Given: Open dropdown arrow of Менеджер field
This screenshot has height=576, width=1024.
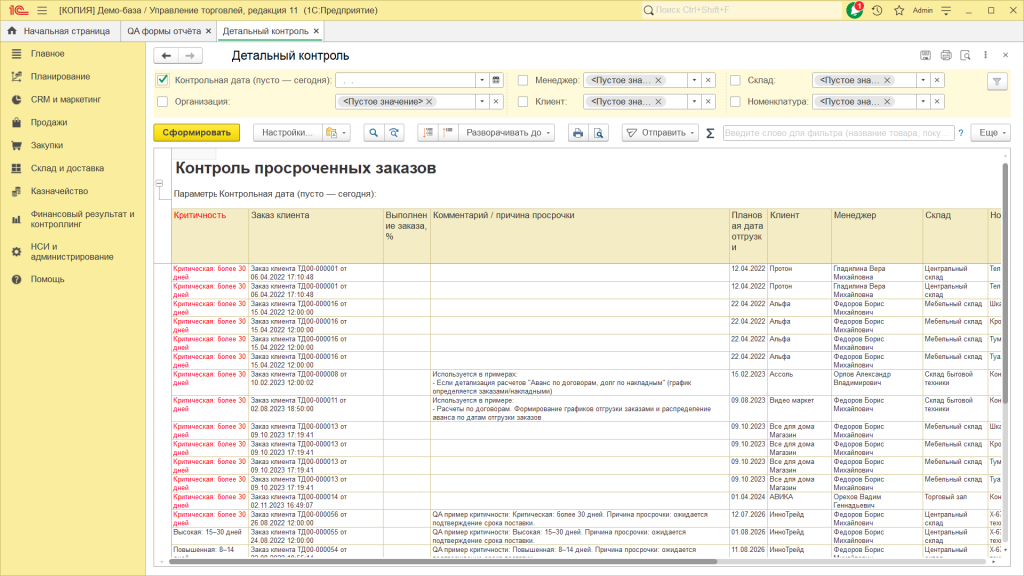Looking at the screenshot, I should pos(694,80).
